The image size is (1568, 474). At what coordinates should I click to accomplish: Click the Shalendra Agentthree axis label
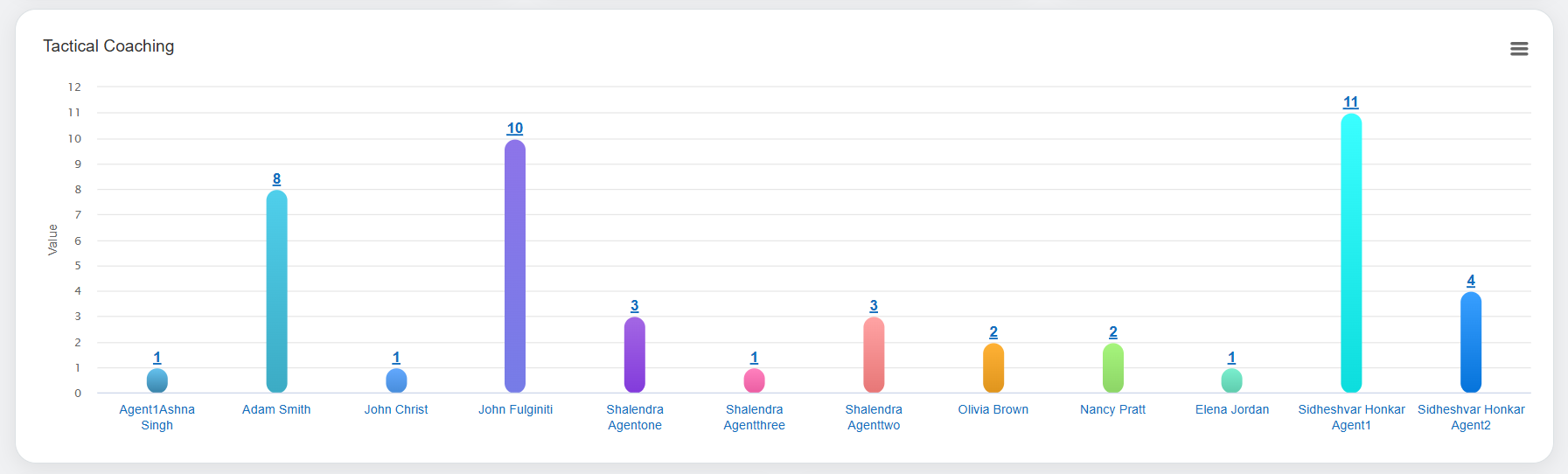point(754,417)
